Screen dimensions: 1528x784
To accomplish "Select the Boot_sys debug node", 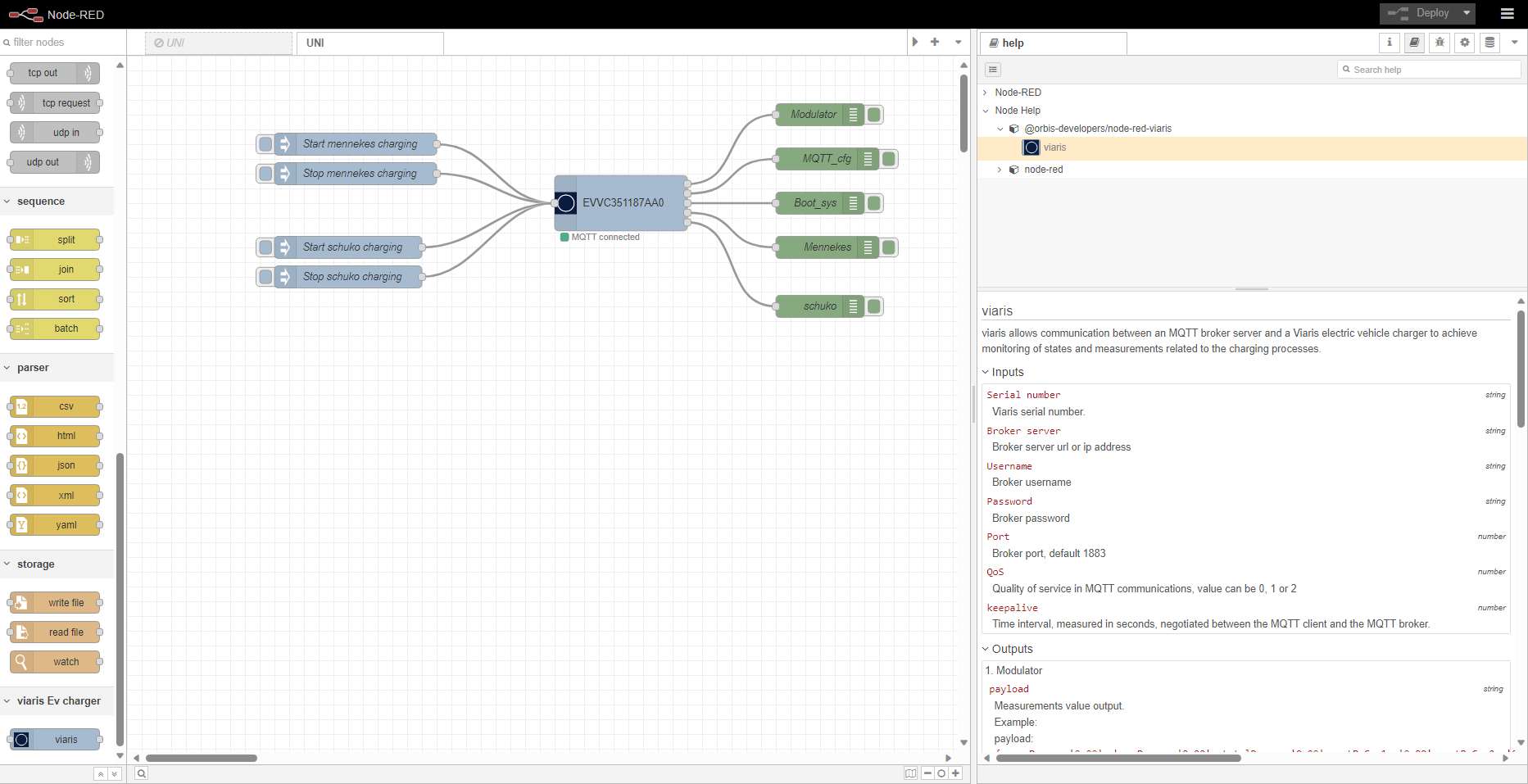I will click(x=819, y=203).
